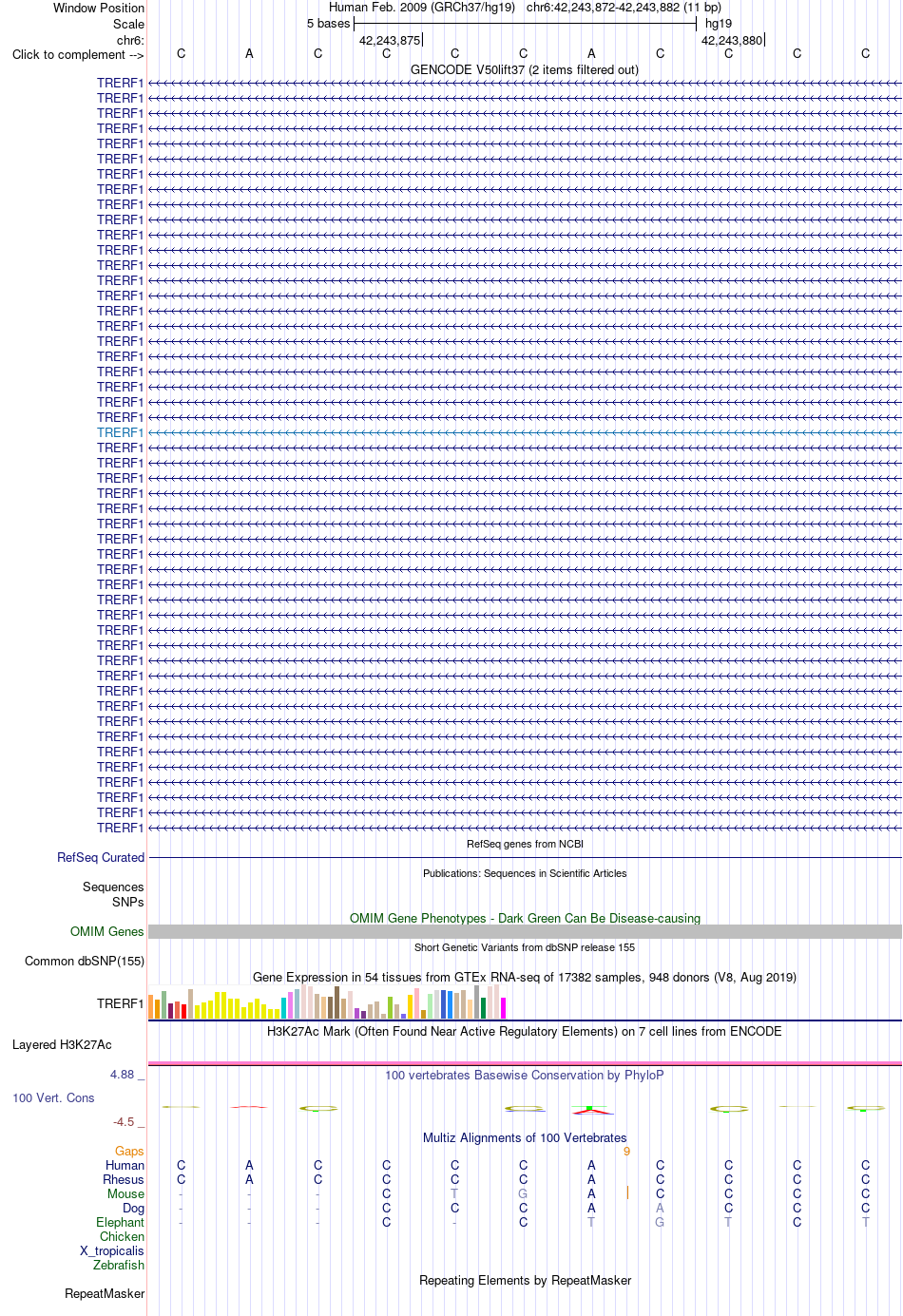Click the position marker '42,243,880'
The image size is (903, 1316).
732,40
